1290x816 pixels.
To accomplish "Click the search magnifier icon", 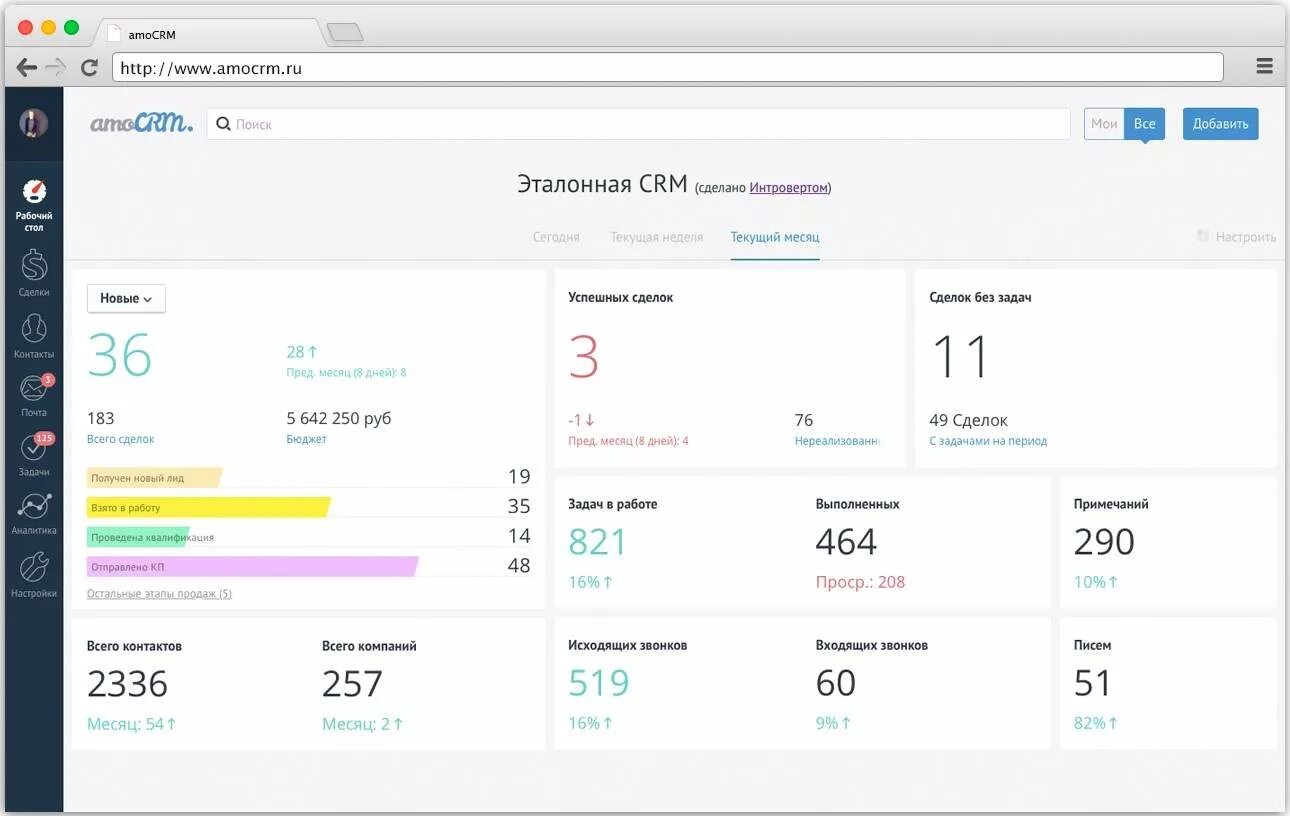I will [x=222, y=123].
